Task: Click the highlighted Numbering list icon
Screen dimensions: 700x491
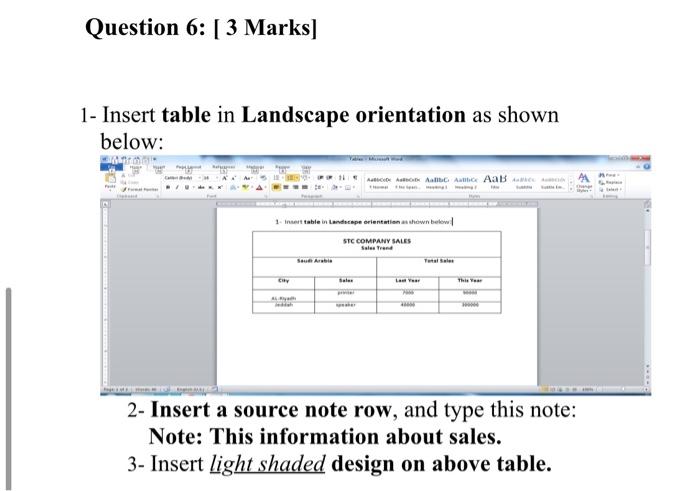Action: tap(291, 178)
